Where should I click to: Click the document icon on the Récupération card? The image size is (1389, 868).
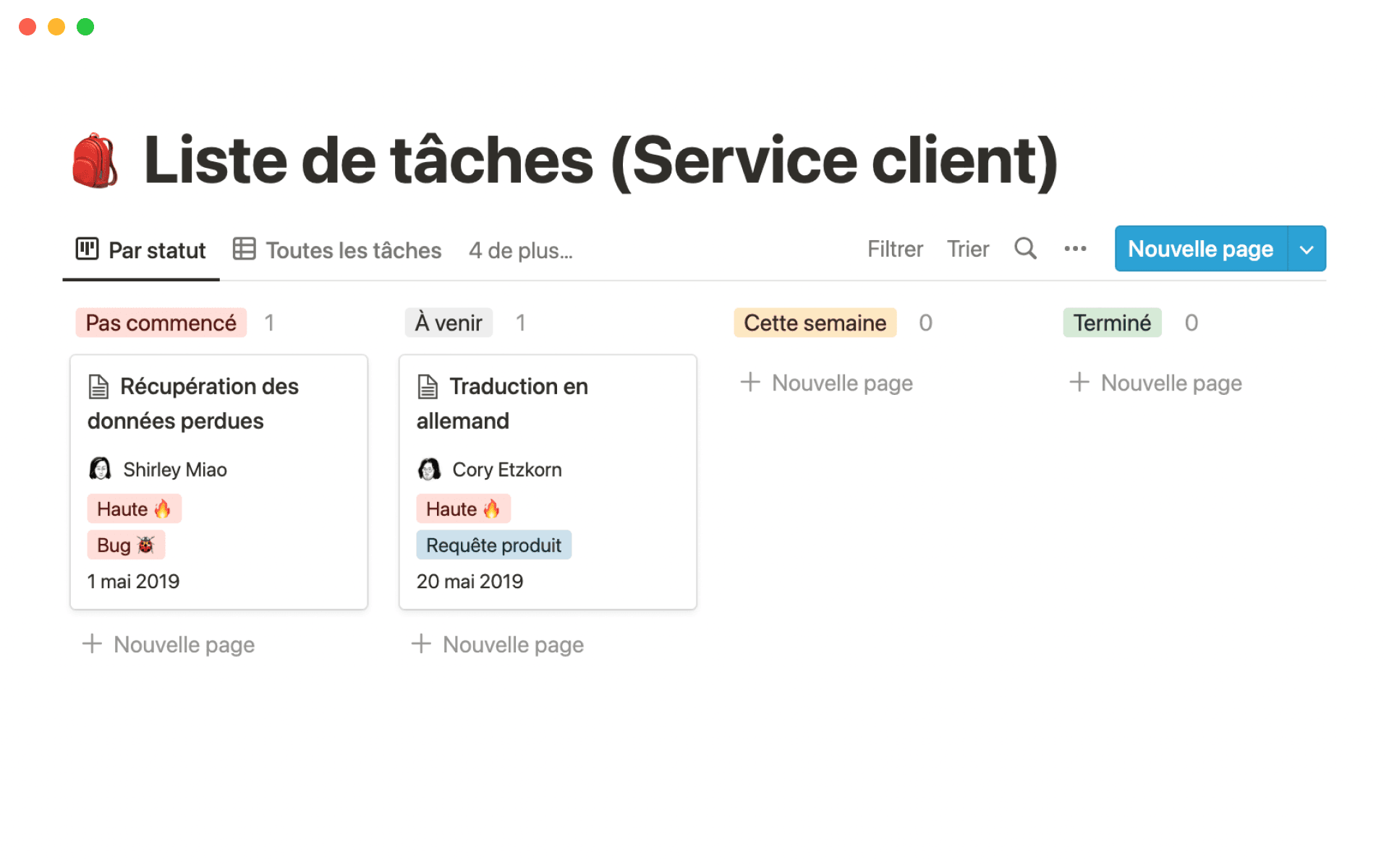(x=98, y=387)
